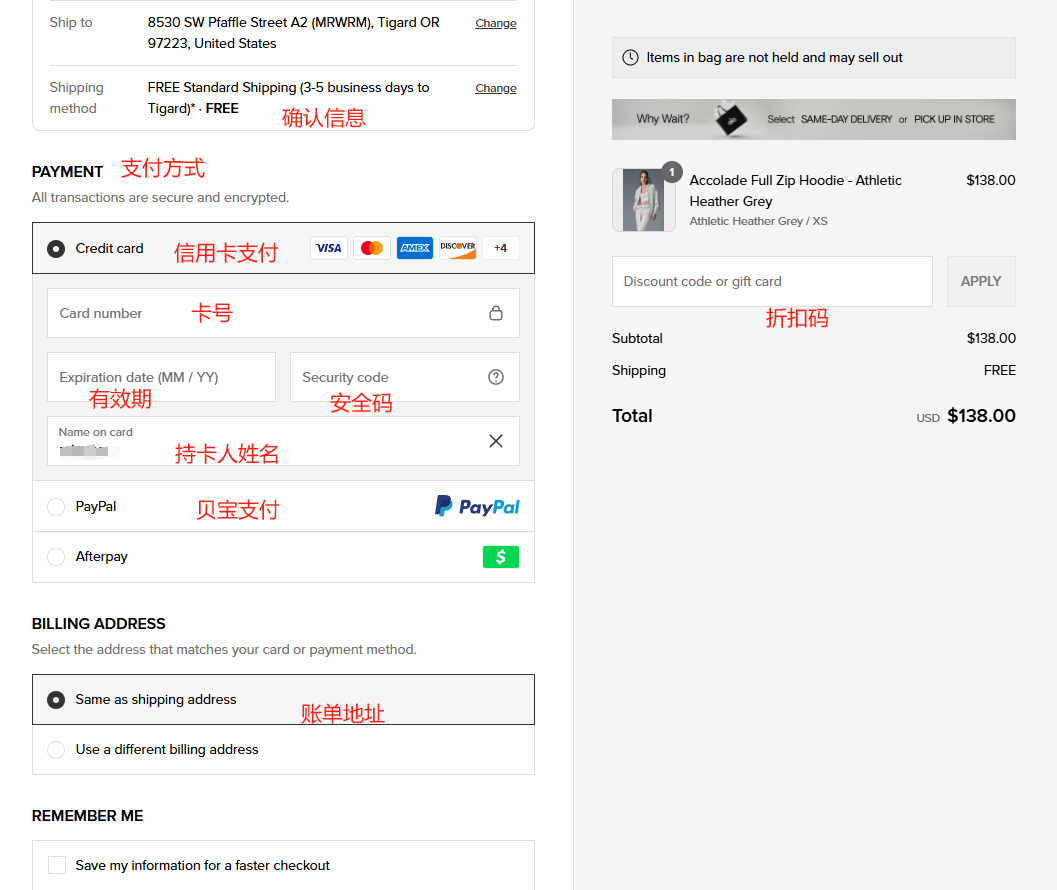Change the shipping method

[x=495, y=88]
